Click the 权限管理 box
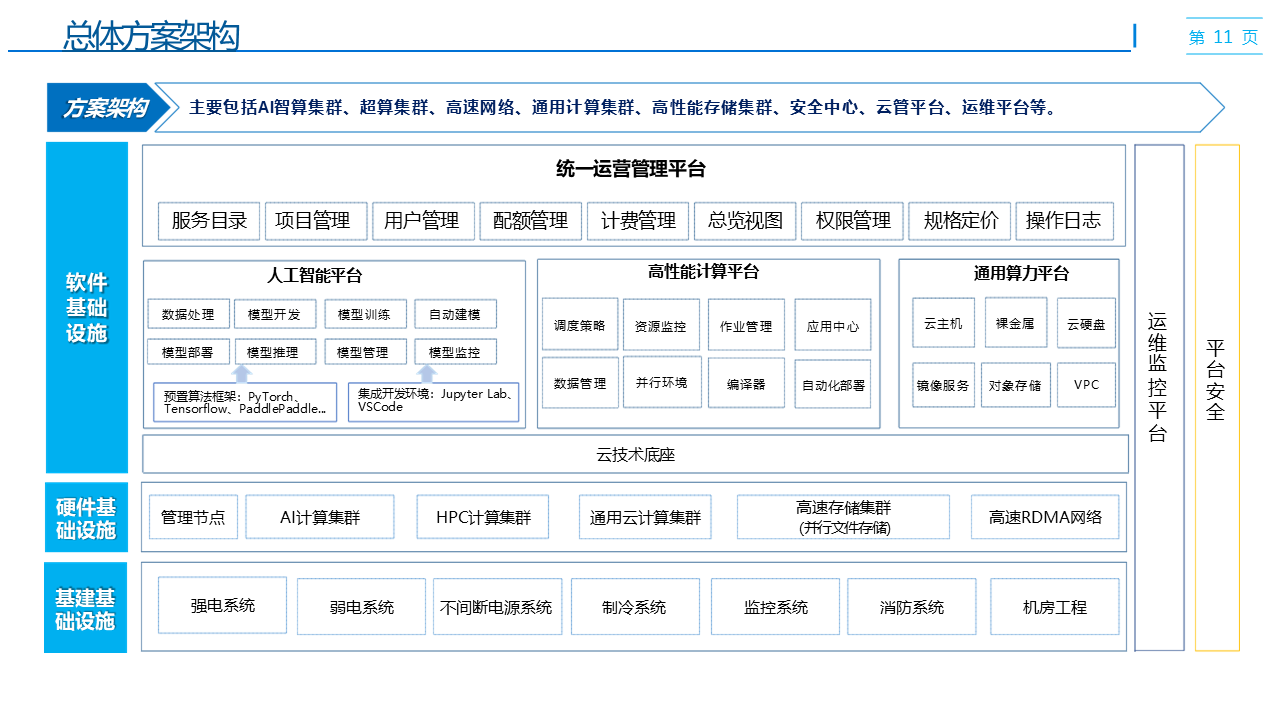 (854, 221)
